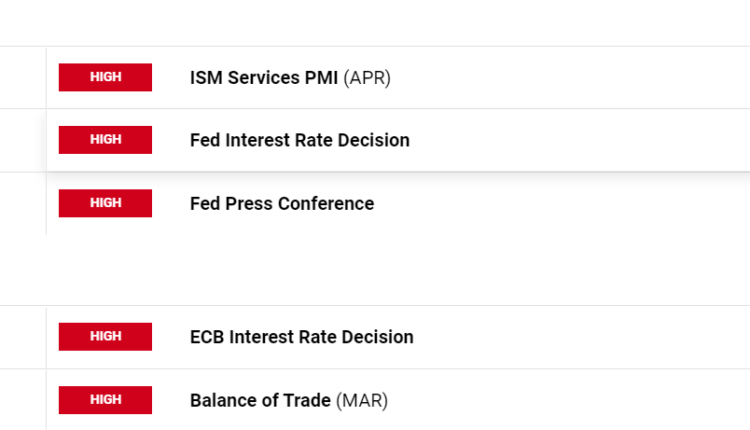Open the Fed Interest Rate Decision event
The width and height of the screenshot is (750, 430).
[299, 140]
